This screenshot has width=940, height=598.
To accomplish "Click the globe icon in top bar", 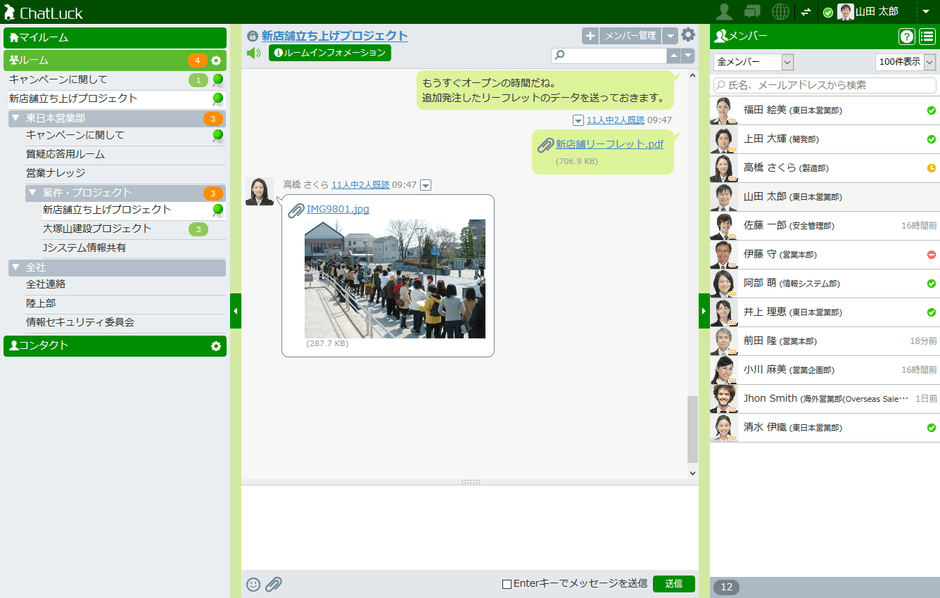I will tap(781, 12).
